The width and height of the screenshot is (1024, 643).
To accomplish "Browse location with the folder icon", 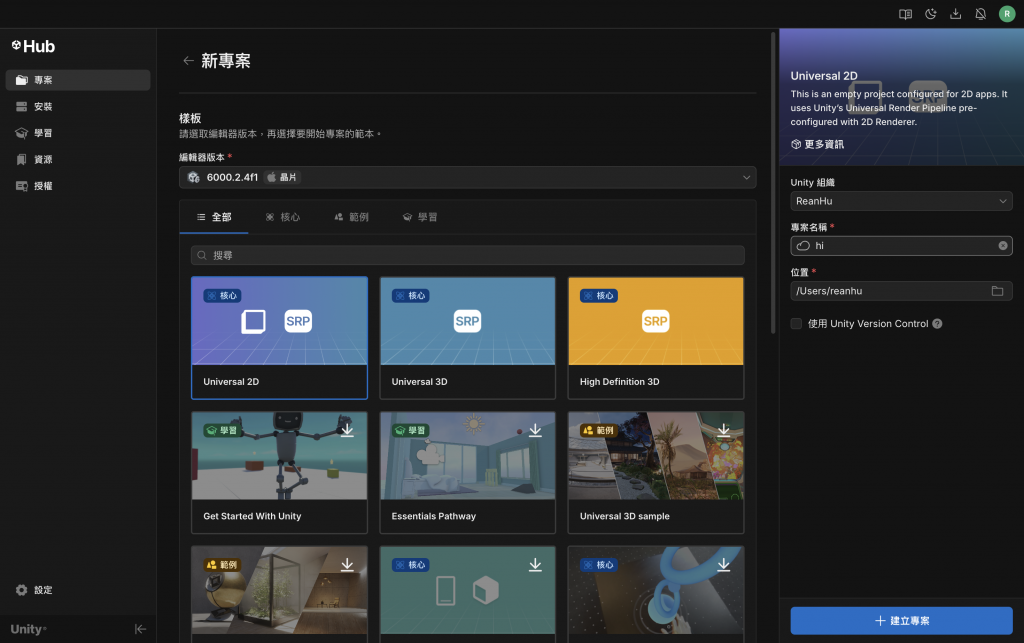I will [997, 291].
